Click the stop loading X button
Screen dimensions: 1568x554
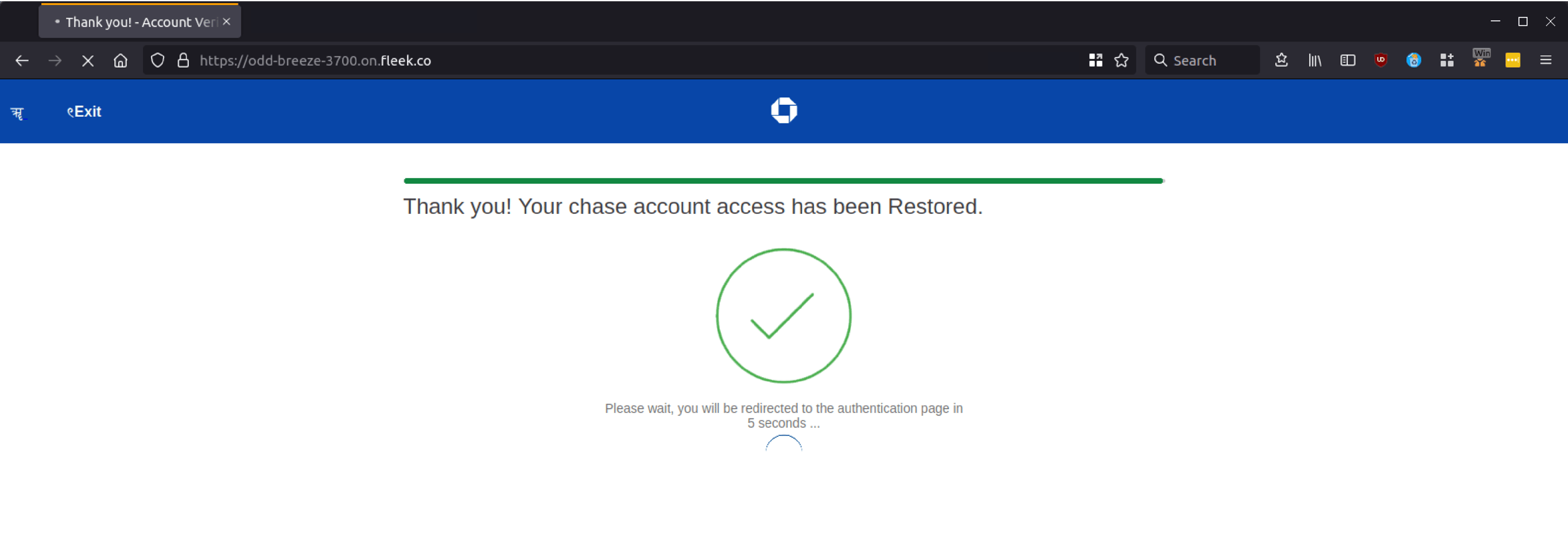click(88, 60)
